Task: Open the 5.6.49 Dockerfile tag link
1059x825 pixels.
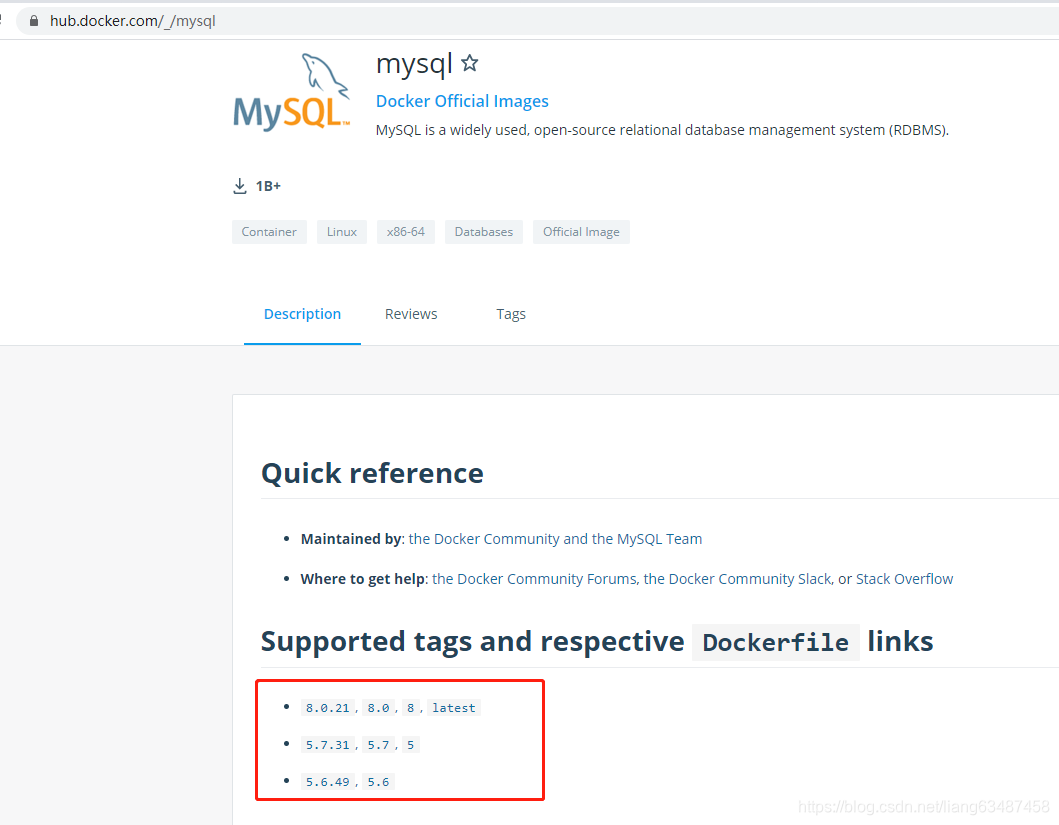Action: tap(328, 782)
